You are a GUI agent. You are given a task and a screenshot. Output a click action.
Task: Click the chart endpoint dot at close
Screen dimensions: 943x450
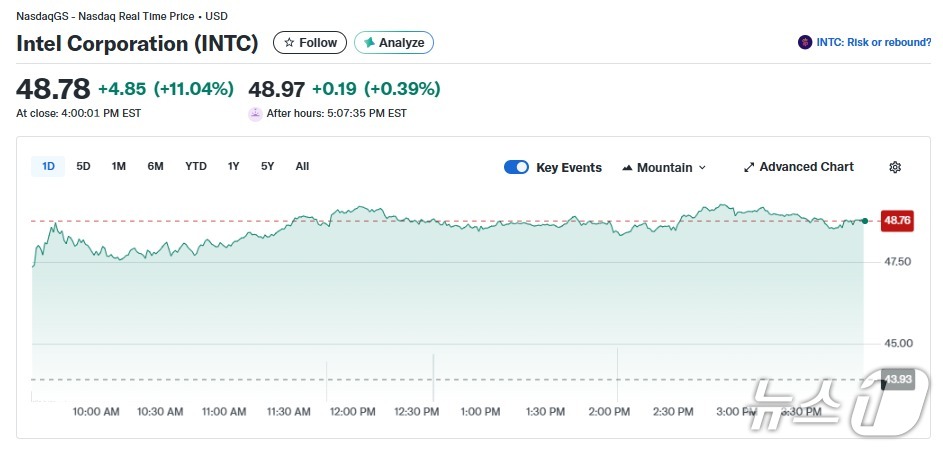click(x=864, y=220)
